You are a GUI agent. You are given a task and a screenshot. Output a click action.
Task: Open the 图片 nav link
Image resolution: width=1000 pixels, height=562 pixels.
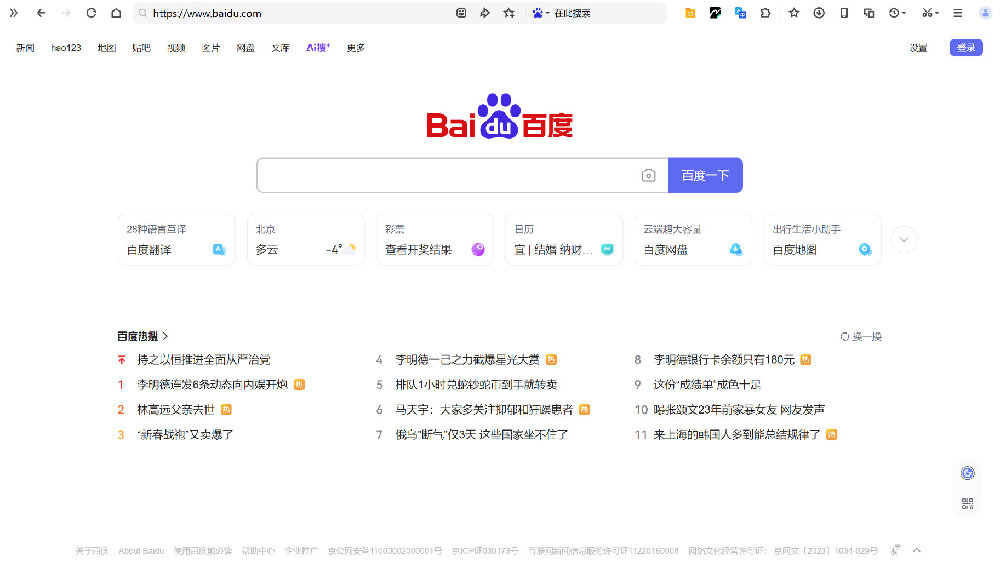pyautogui.click(x=210, y=48)
